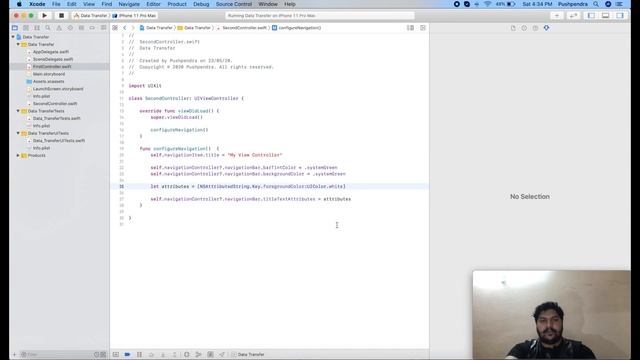This screenshot has width=640, height=360.
Task: Open SecondController.swift jump bar segment
Action: (242, 28)
